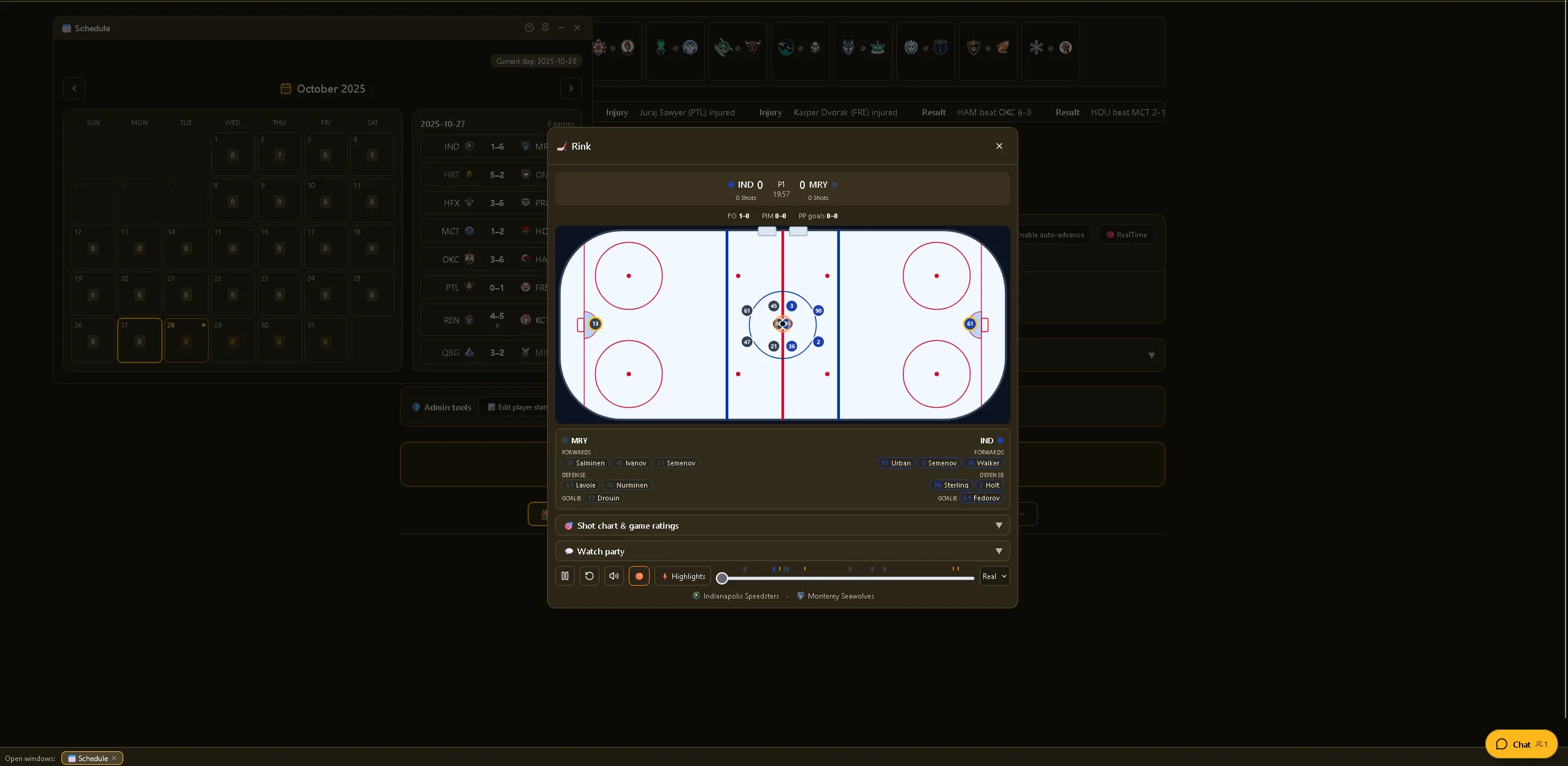Select IND forward Urban chip
Screen dimensions: 1568x766
896,463
